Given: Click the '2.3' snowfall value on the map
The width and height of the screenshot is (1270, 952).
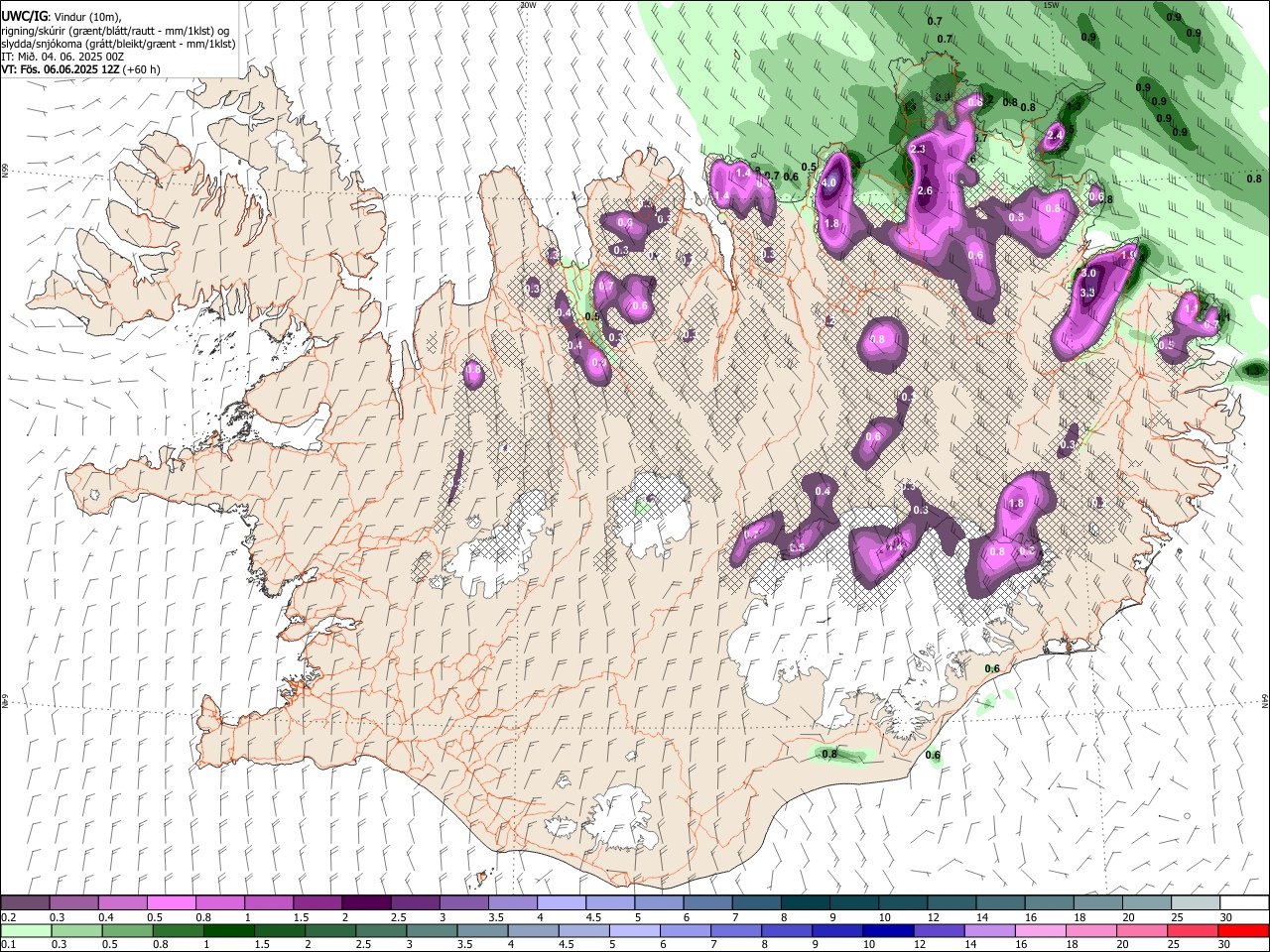Looking at the screenshot, I should (x=917, y=150).
